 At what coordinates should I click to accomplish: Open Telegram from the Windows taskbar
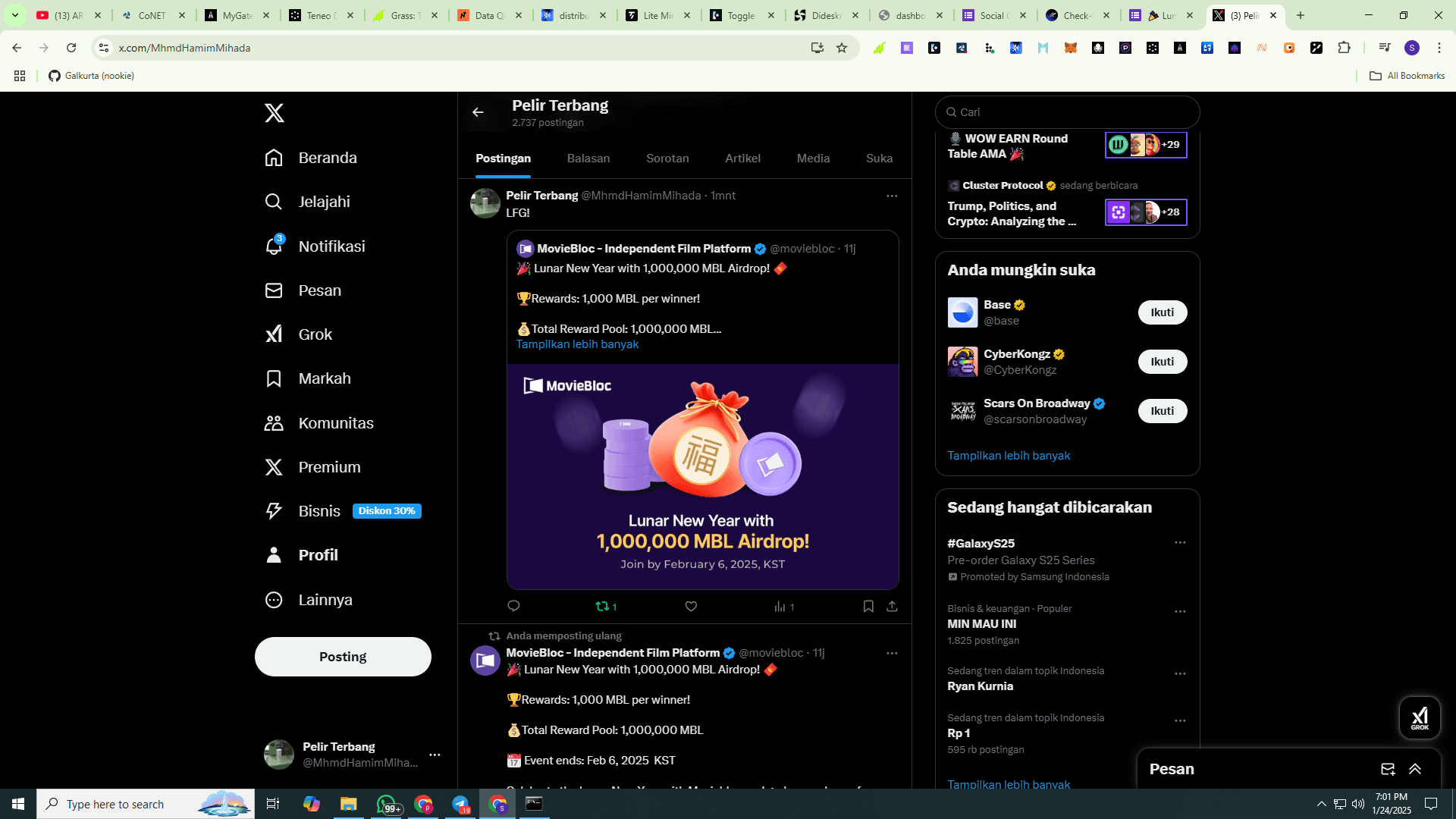[x=460, y=804]
